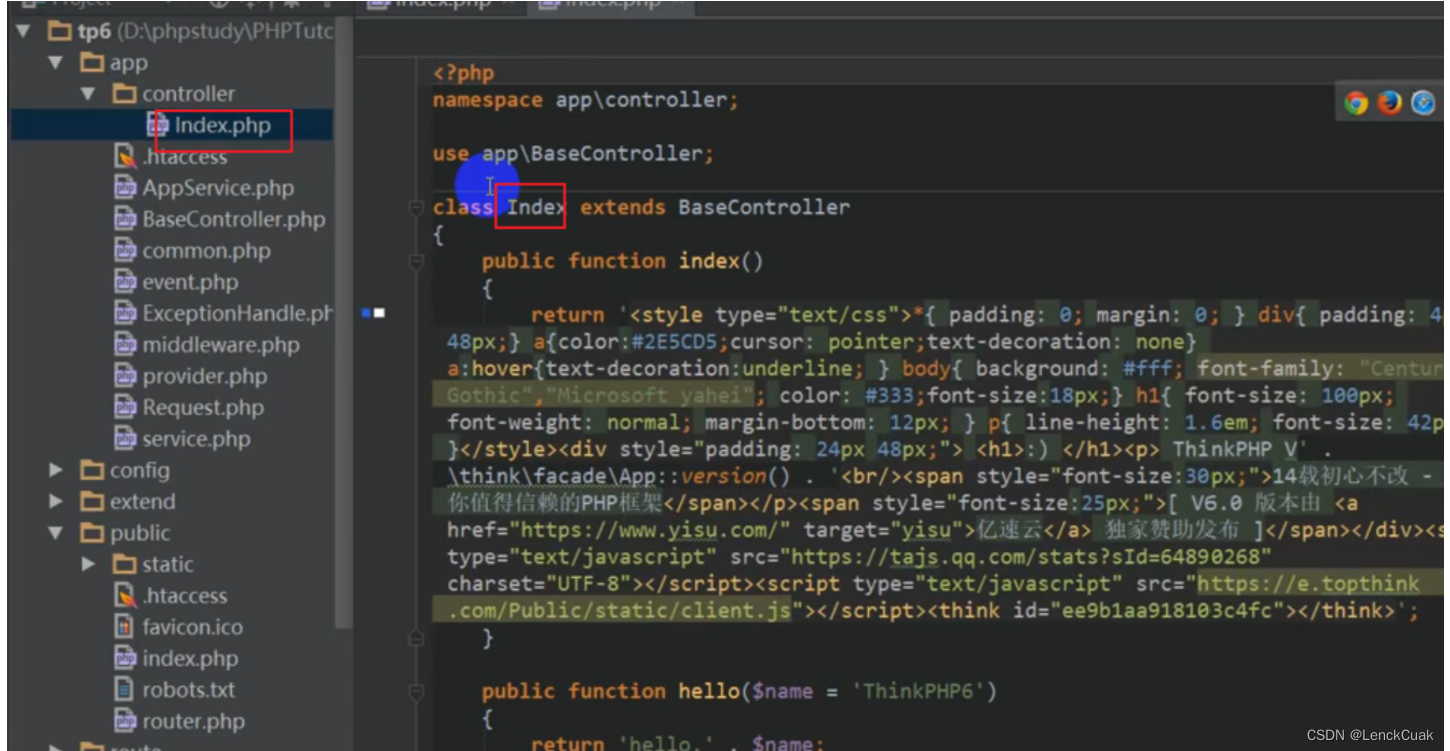Fold the class Index code block

[x=416, y=208]
